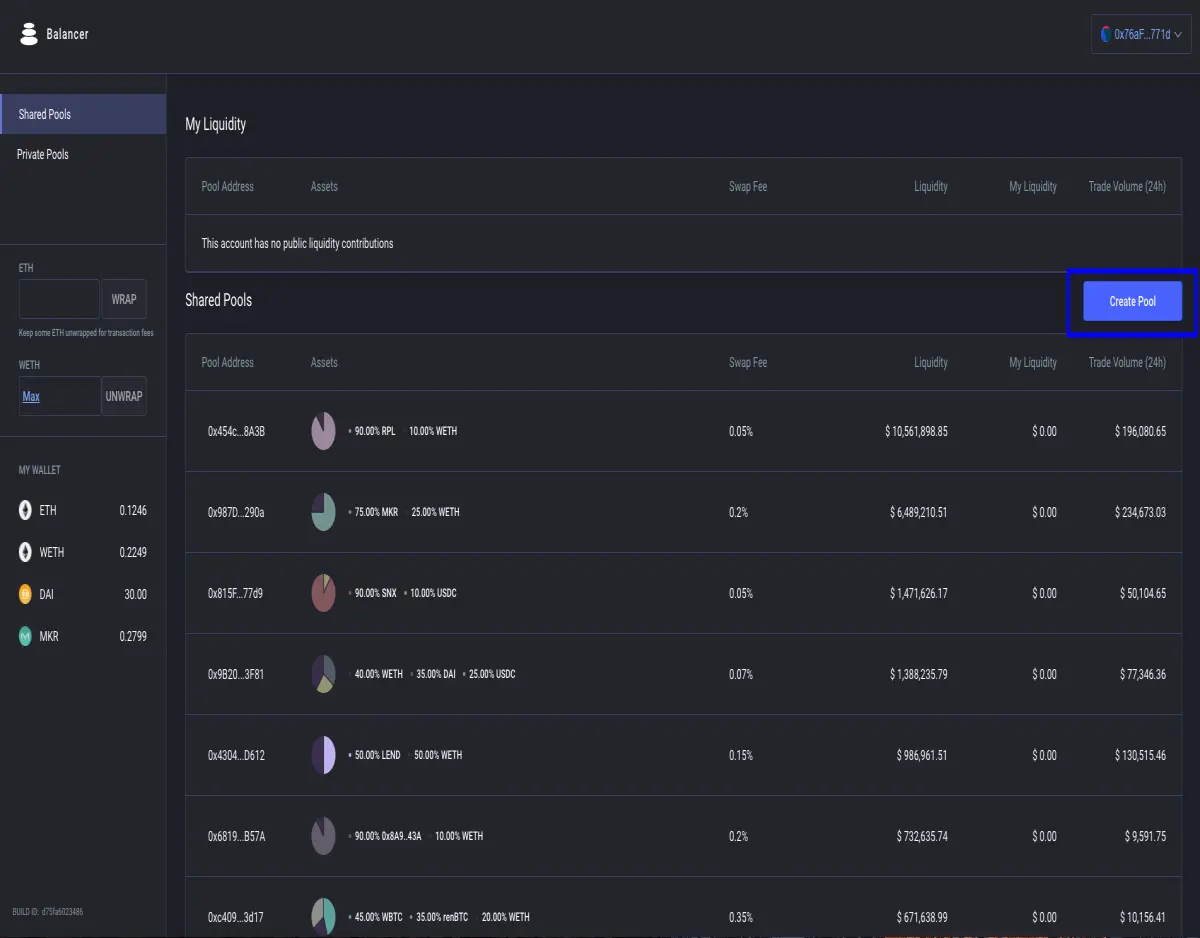Click the WETH balance 0.2249
This screenshot has width=1200, height=938.
click(133, 552)
